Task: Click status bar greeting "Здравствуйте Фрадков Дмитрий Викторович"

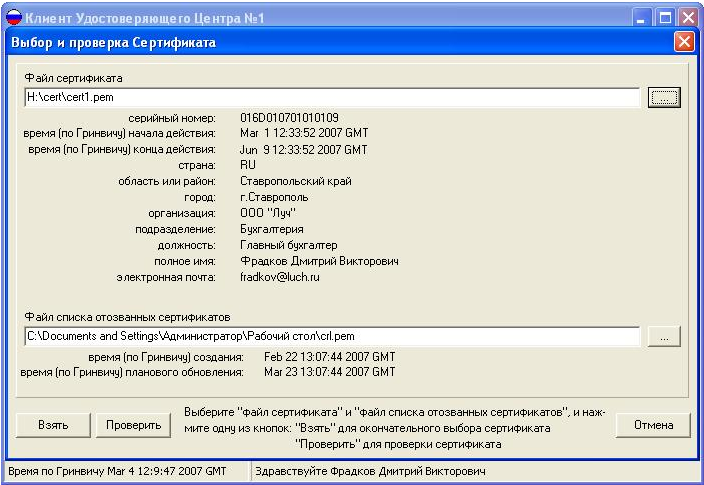Action: tap(370, 472)
